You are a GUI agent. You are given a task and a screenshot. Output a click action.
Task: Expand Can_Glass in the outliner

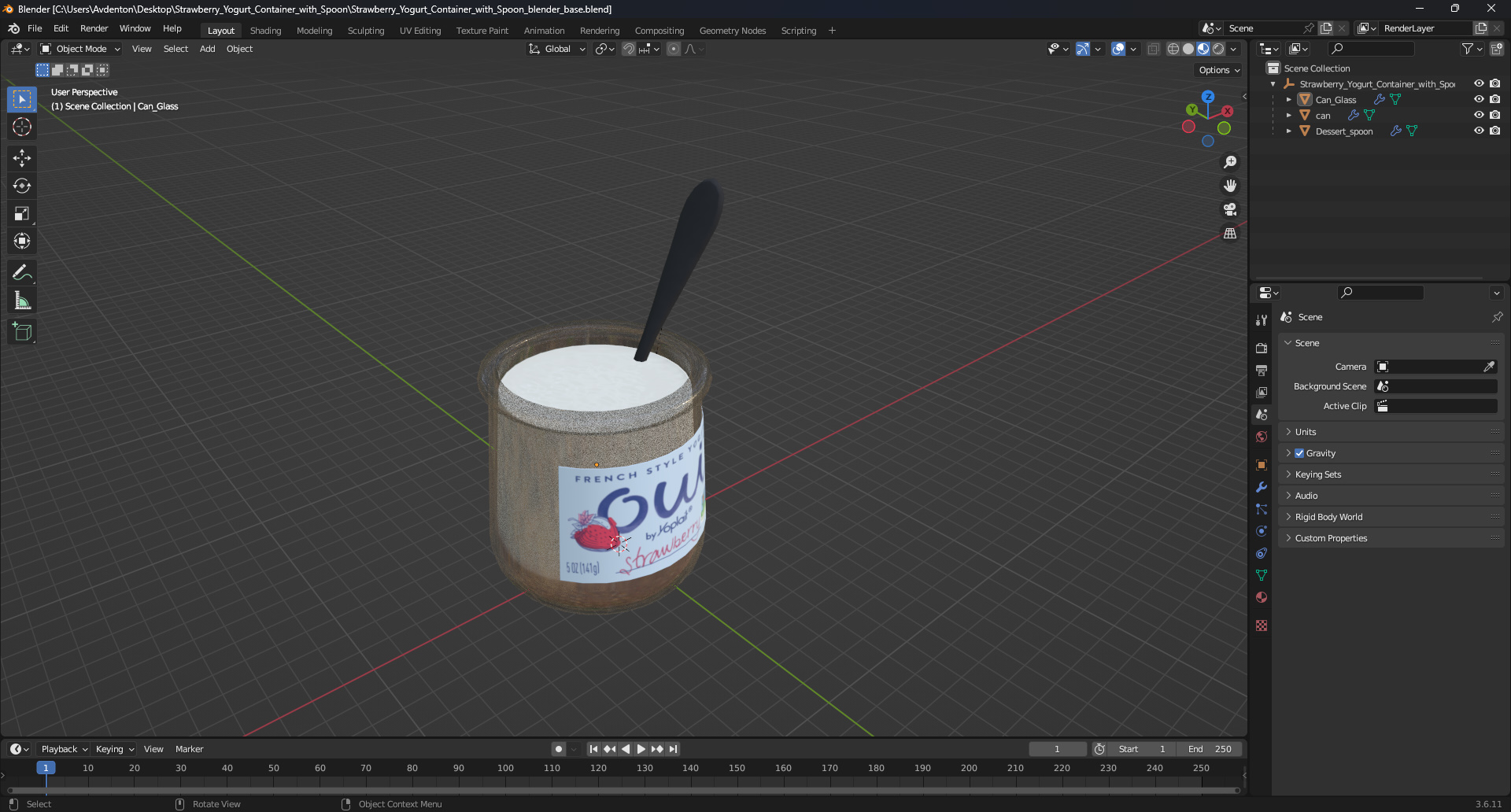(1288, 100)
